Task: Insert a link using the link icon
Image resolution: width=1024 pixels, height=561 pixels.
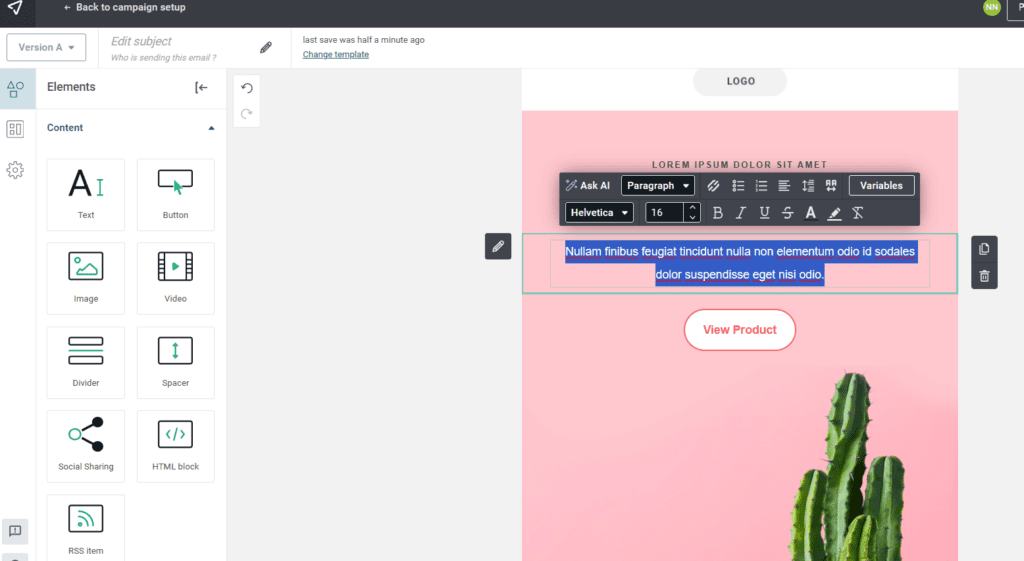Action: 713,186
